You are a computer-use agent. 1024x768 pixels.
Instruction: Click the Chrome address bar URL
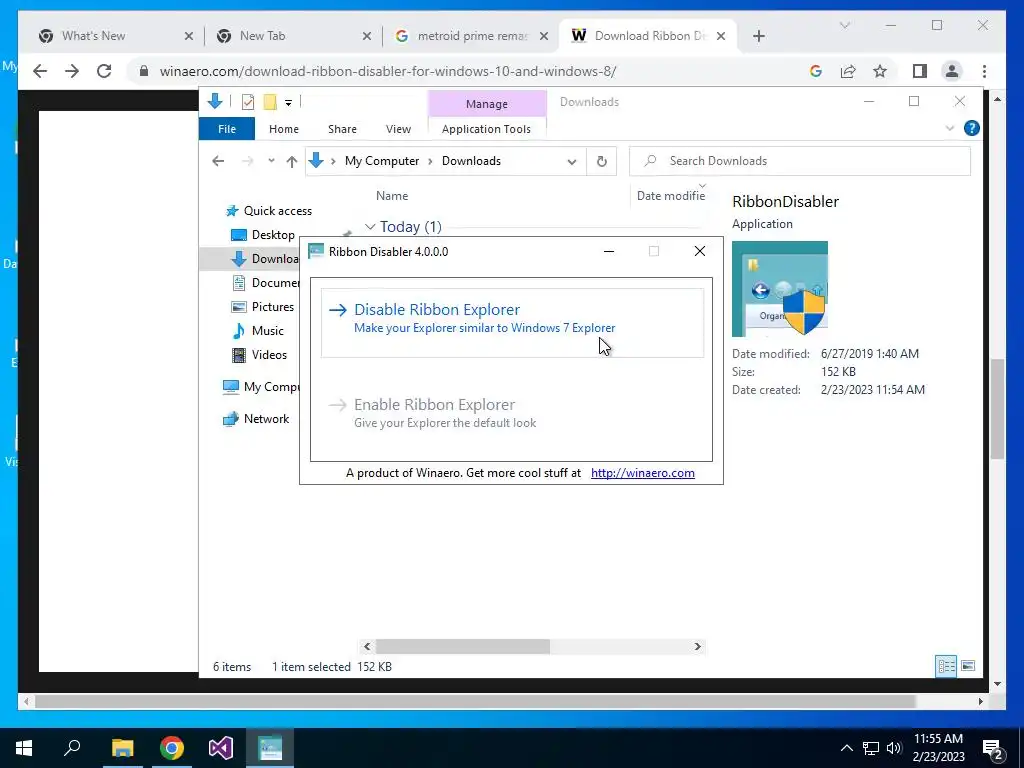(x=388, y=71)
